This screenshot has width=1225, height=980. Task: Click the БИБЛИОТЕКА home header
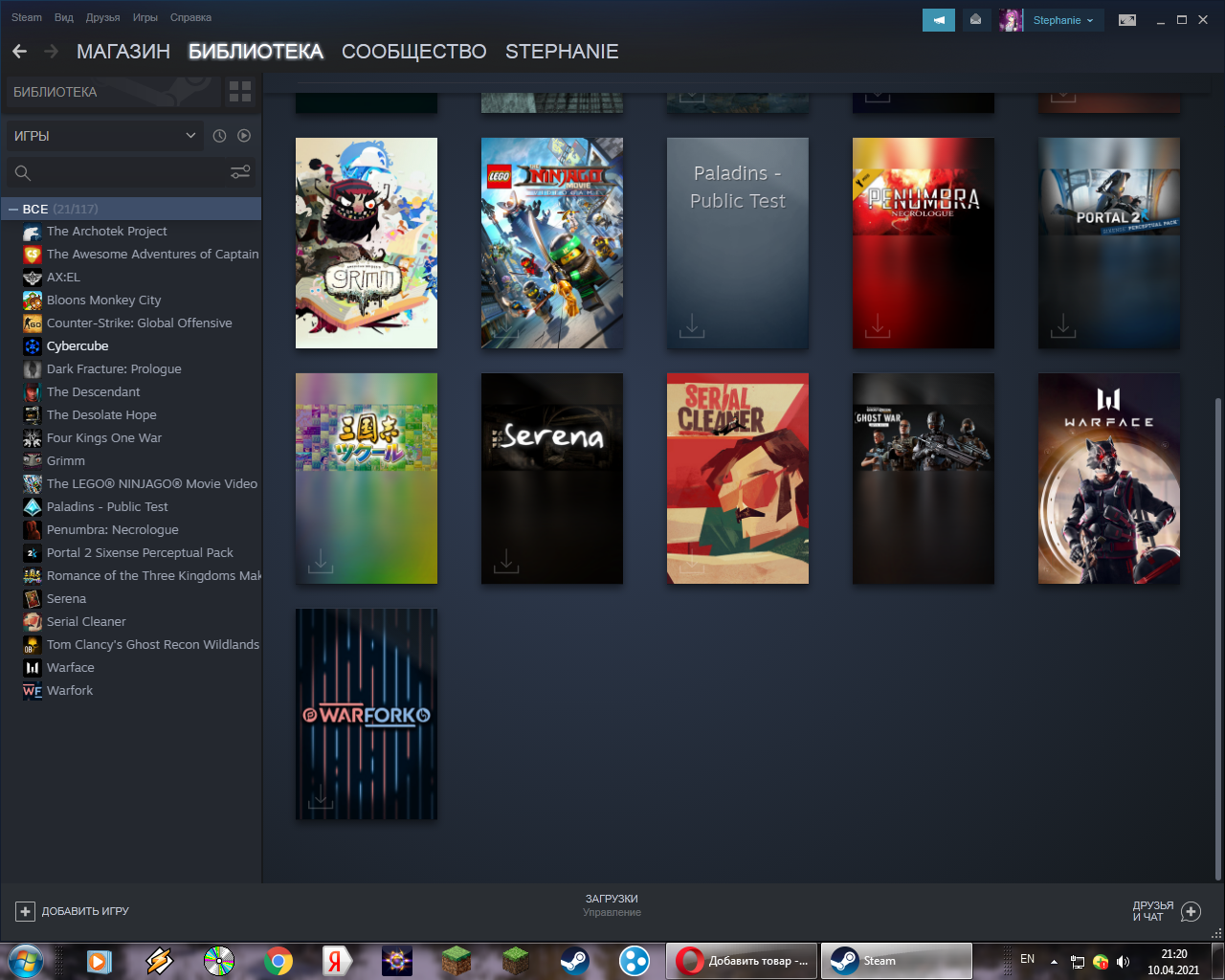click(x=112, y=92)
